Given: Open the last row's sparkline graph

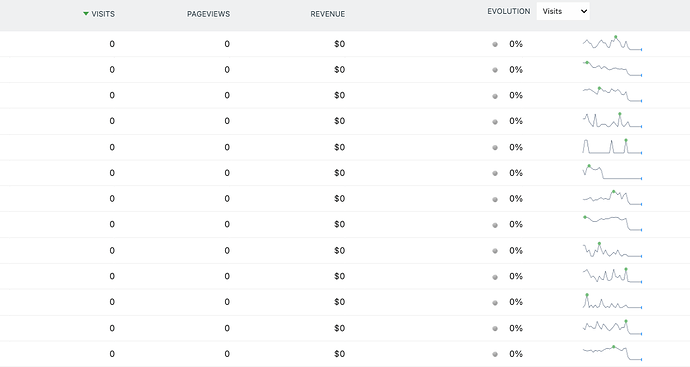Looking at the screenshot, I should [x=612, y=353].
